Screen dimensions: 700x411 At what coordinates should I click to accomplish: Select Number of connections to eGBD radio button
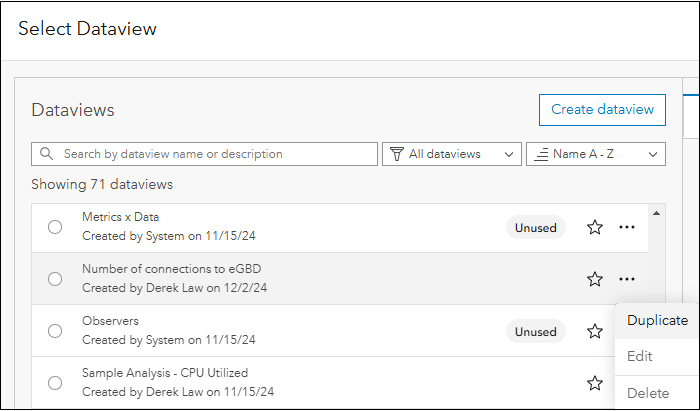[x=55, y=279]
